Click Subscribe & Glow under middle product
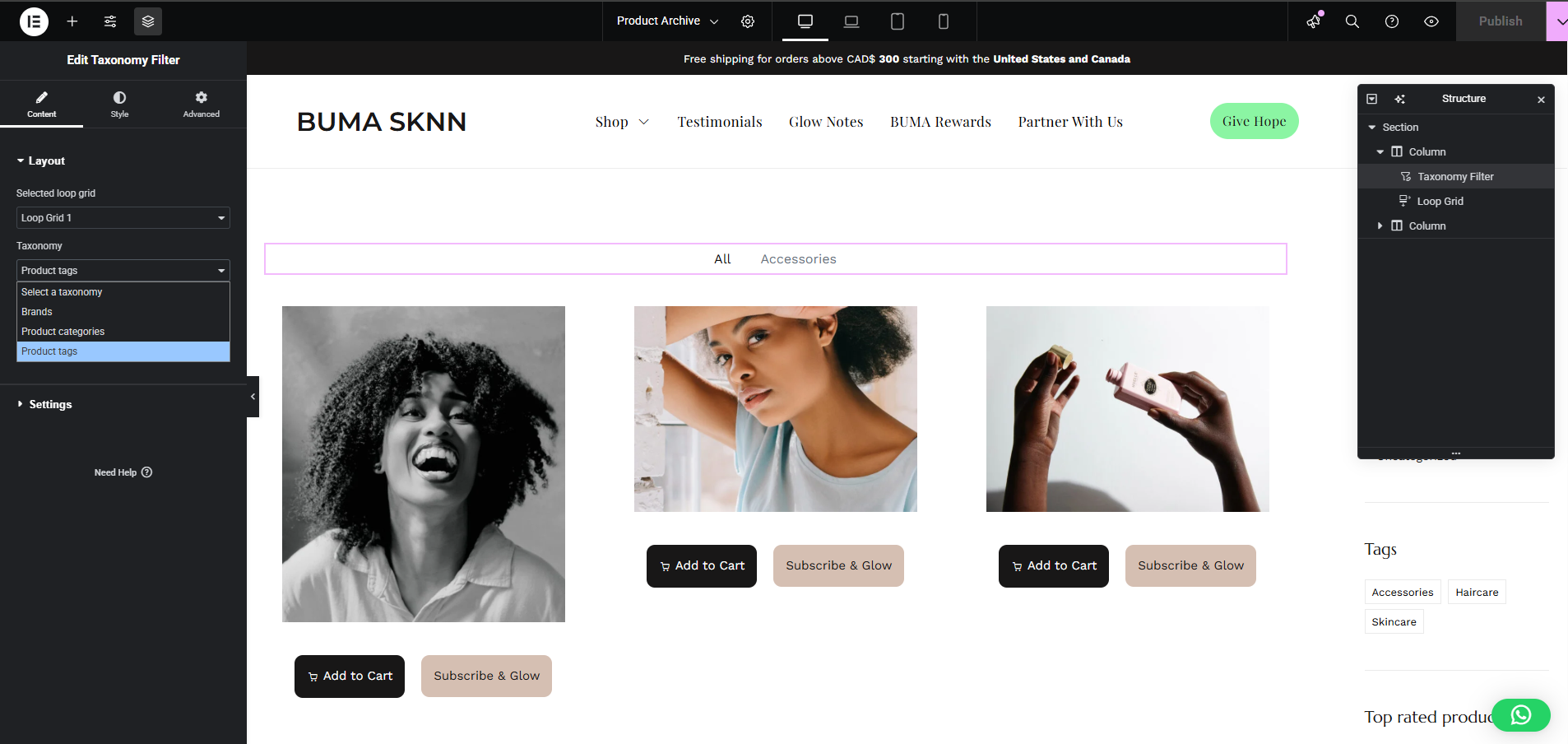This screenshot has width=1568, height=744. (838, 566)
